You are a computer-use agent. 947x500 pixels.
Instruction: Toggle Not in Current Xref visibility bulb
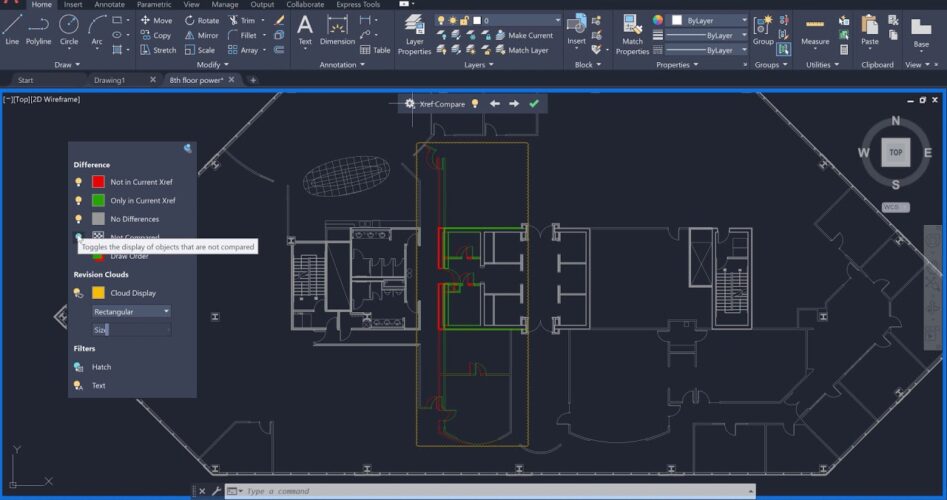point(79,182)
